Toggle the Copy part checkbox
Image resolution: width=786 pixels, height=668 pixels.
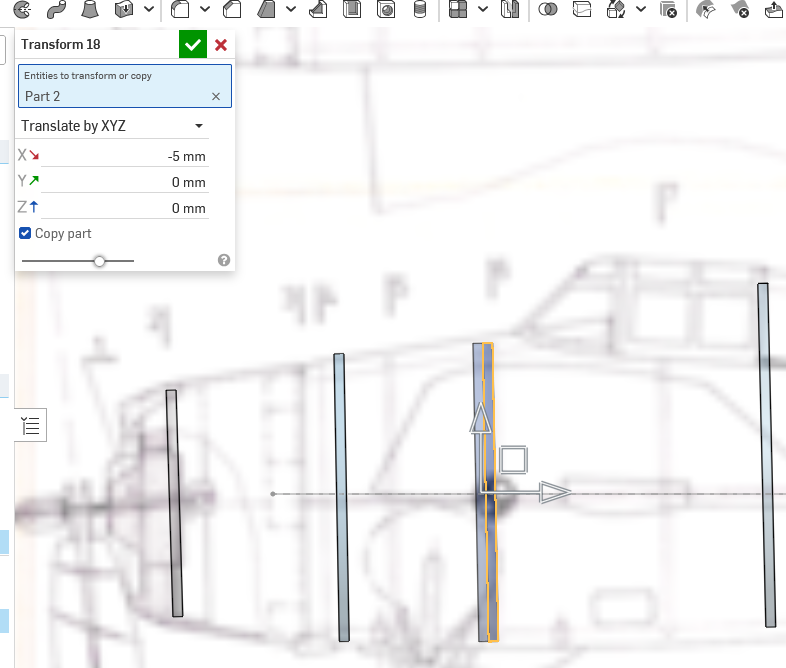tap(25, 234)
